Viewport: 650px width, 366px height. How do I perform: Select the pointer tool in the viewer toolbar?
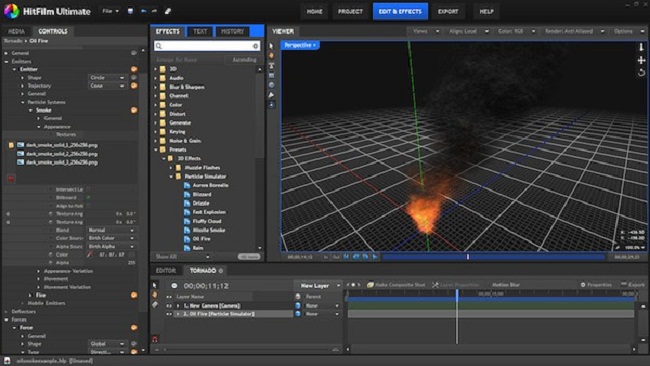pyautogui.click(x=271, y=46)
